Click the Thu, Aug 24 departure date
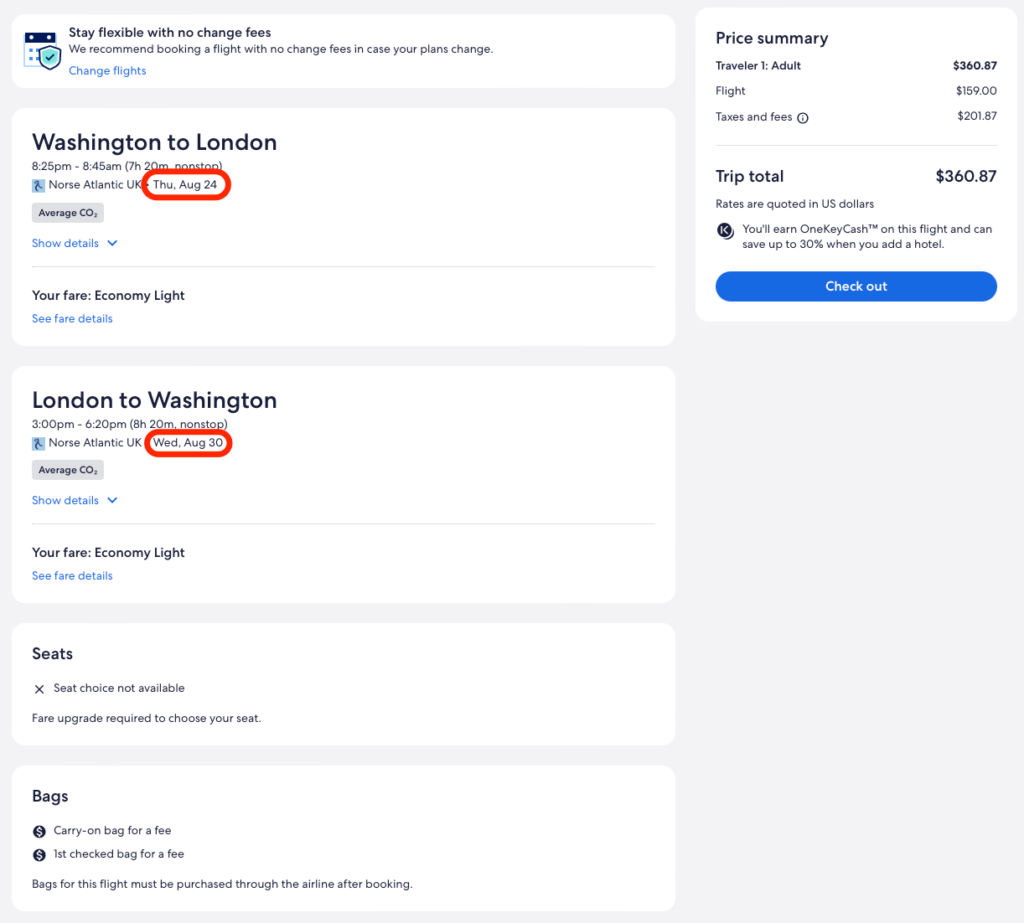Screen dimensions: 1024x923 click(x=185, y=185)
